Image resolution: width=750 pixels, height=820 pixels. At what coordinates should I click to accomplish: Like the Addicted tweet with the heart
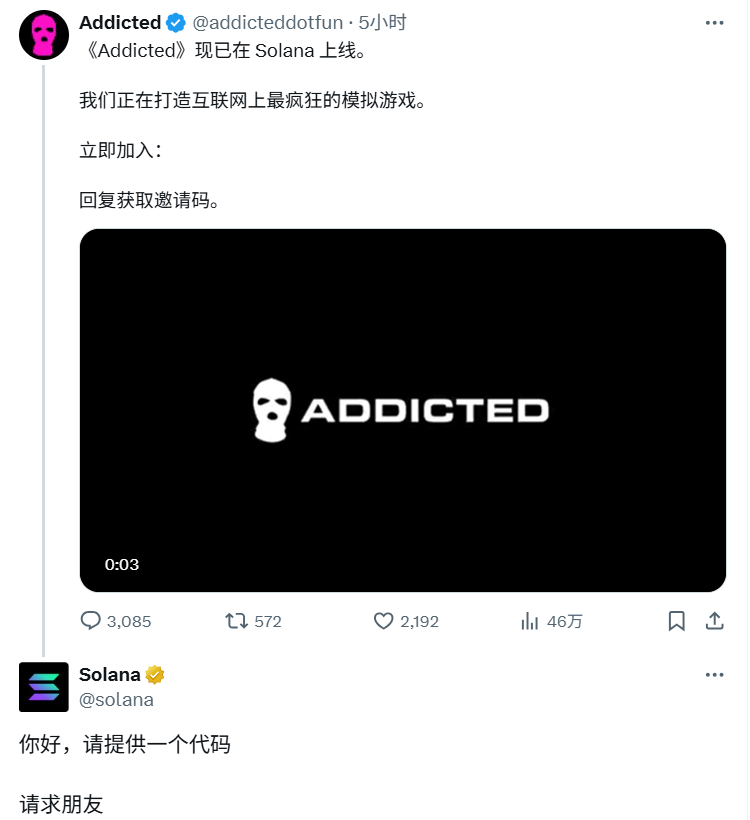[383, 621]
